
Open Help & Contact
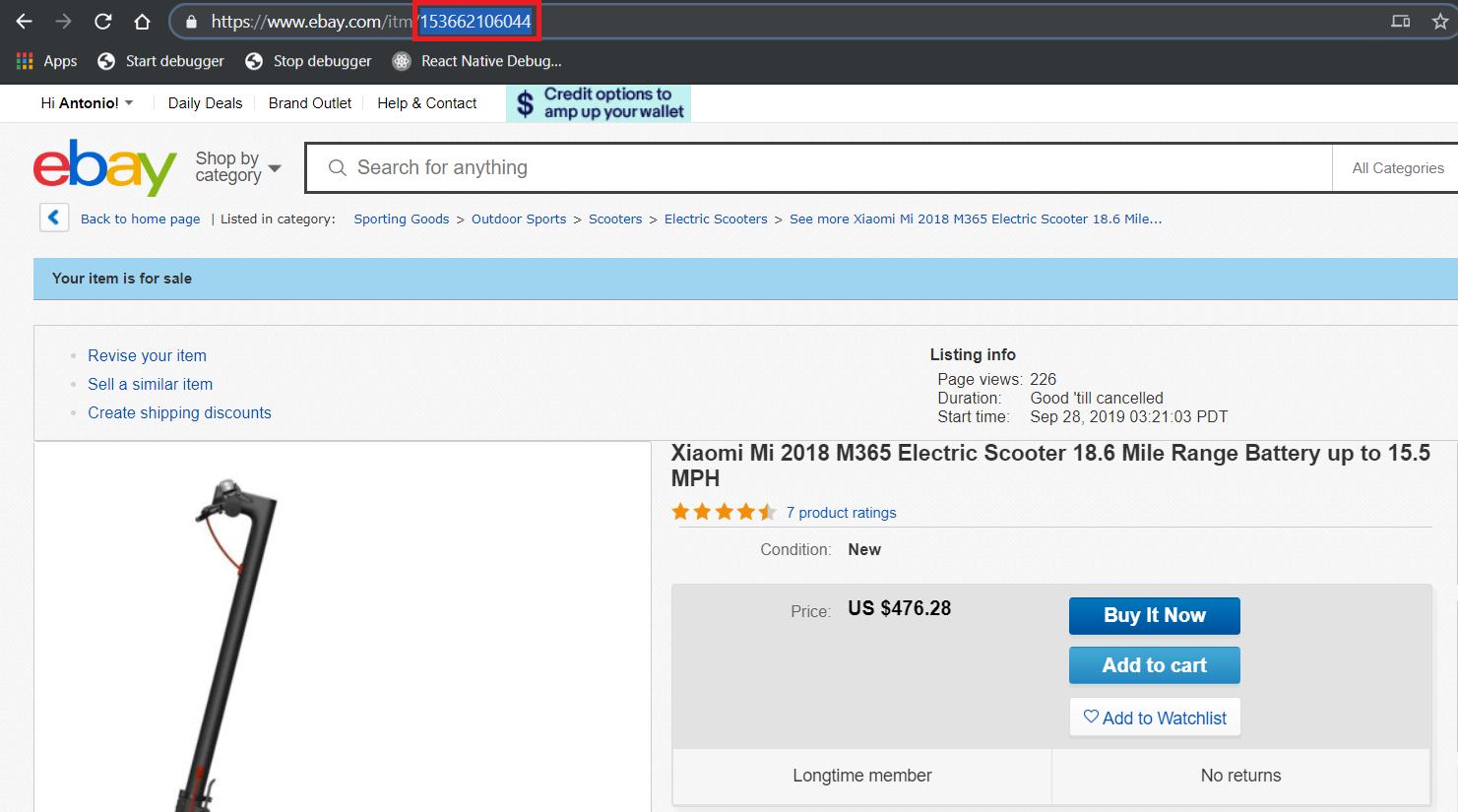coord(427,103)
